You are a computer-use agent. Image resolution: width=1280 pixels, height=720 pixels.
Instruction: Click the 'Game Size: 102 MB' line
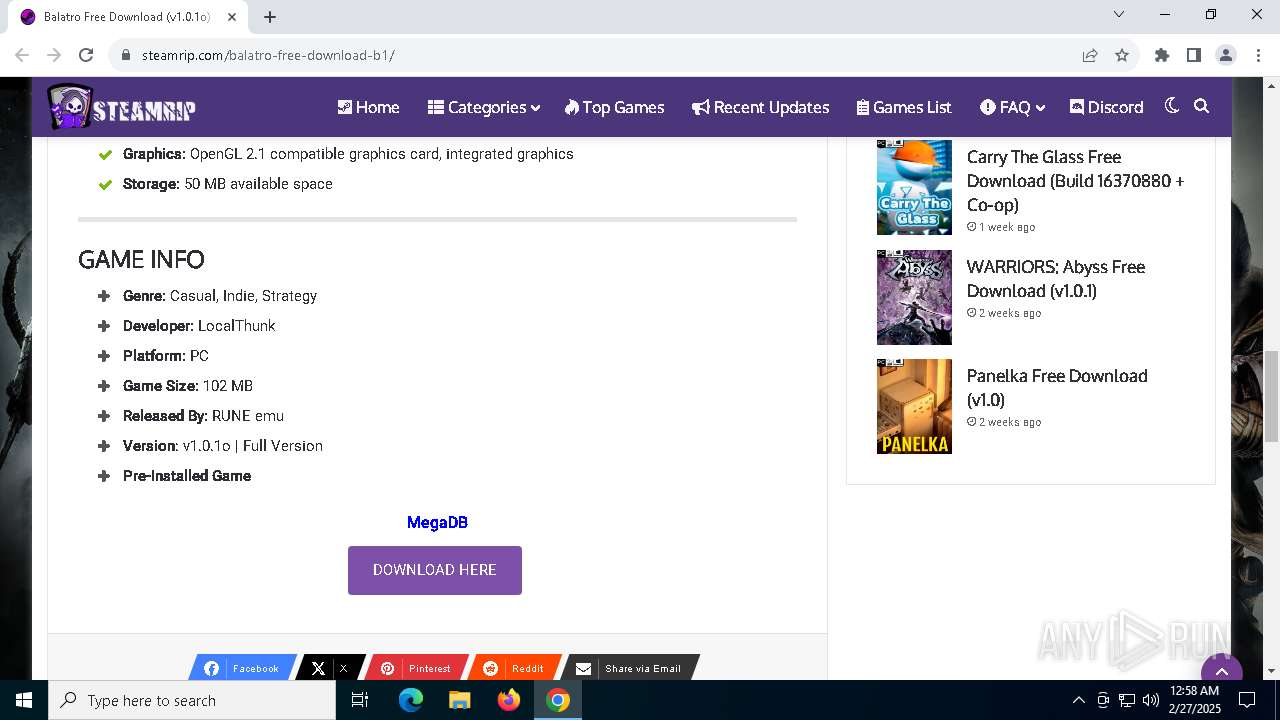(188, 386)
